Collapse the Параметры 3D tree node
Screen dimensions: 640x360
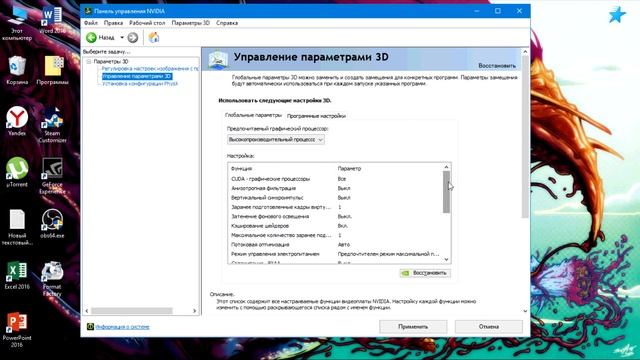click(x=89, y=61)
